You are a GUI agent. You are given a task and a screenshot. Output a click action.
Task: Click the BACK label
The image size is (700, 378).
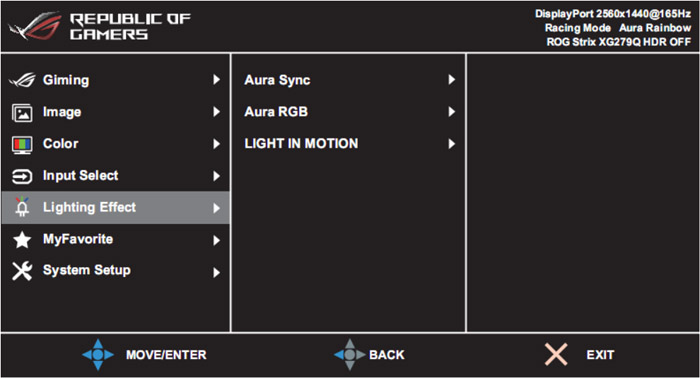(x=387, y=355)
